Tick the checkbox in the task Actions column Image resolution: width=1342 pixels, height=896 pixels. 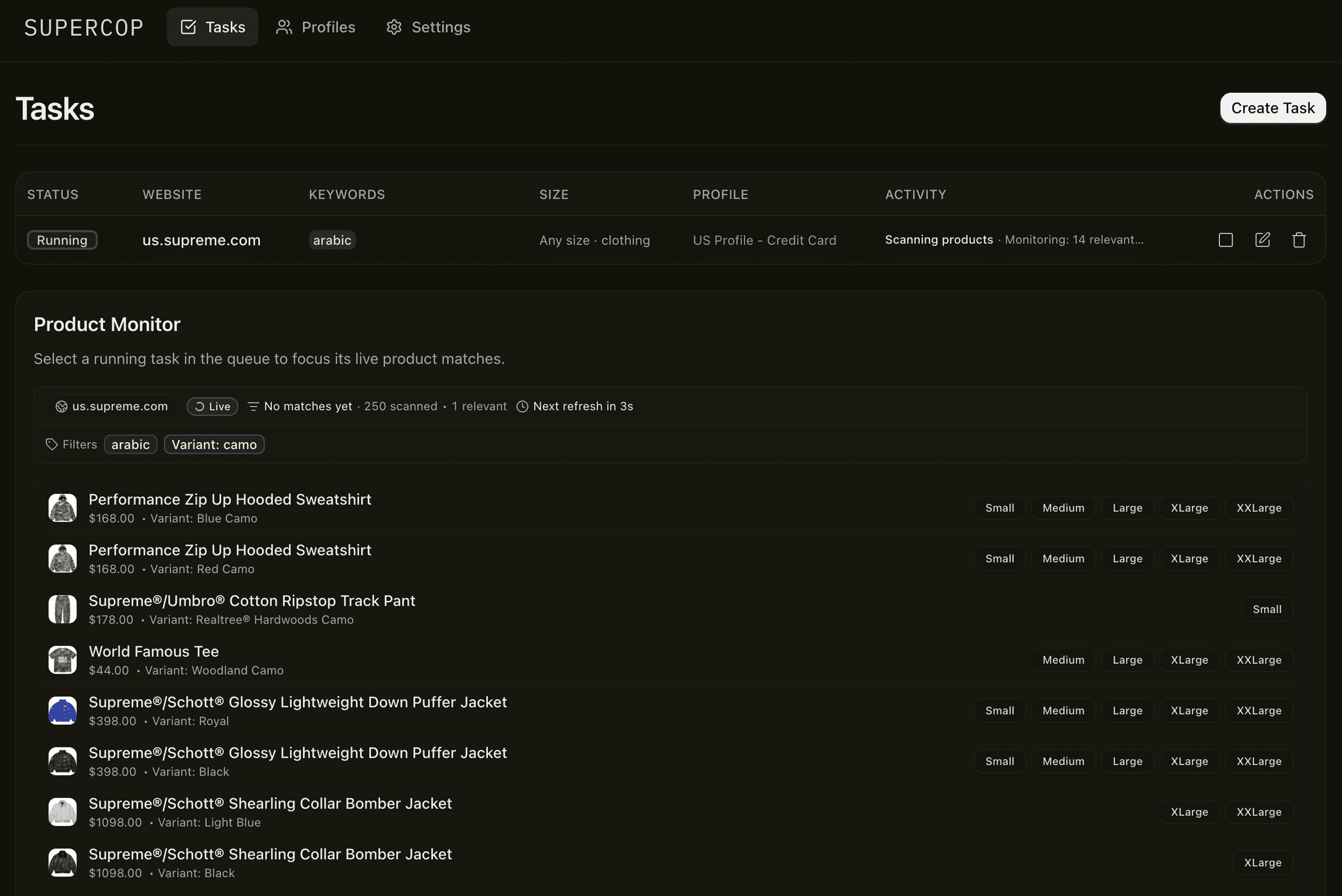coord(1225,240)
